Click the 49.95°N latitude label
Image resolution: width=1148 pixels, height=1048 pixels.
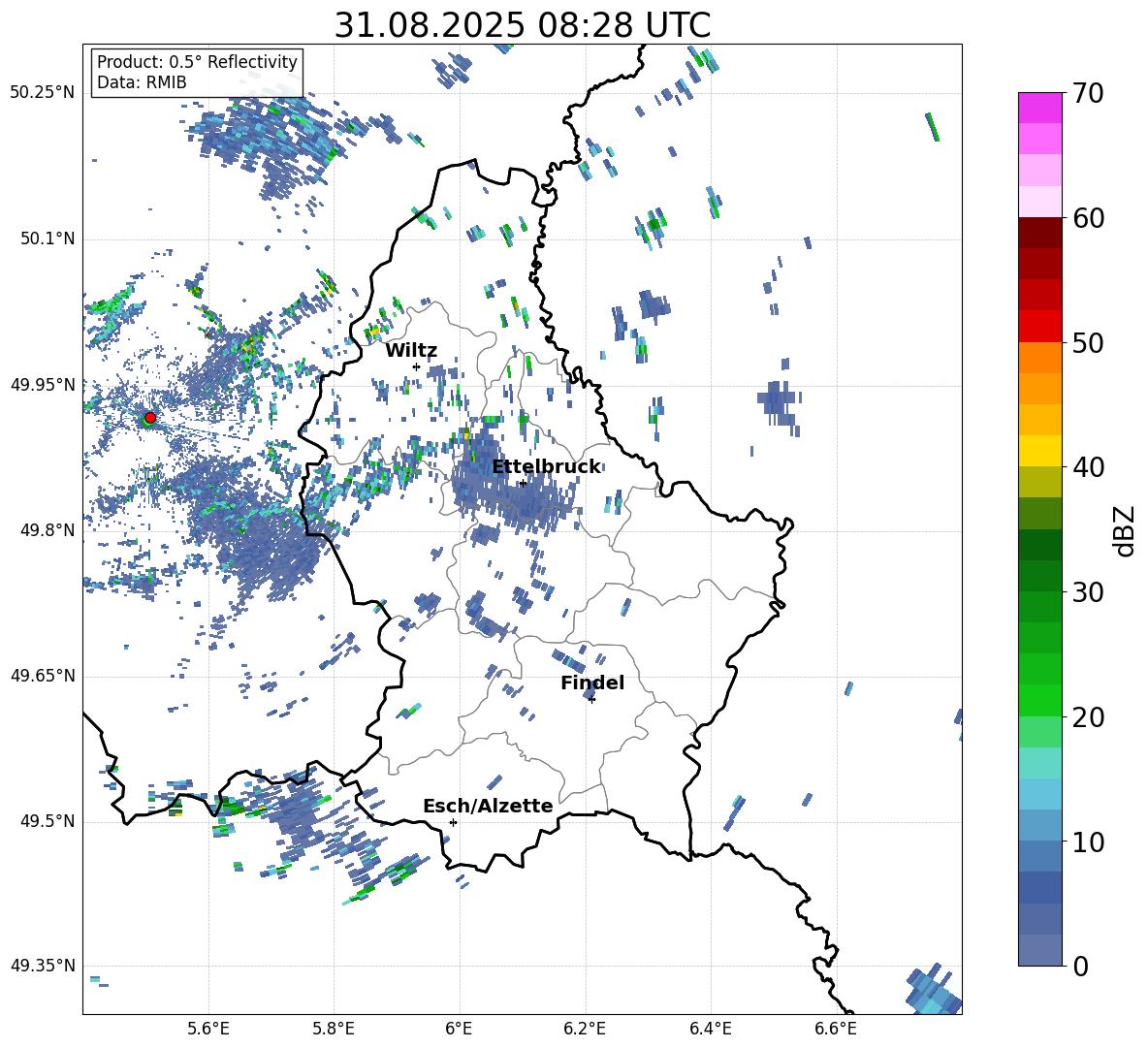coord(43,384)
